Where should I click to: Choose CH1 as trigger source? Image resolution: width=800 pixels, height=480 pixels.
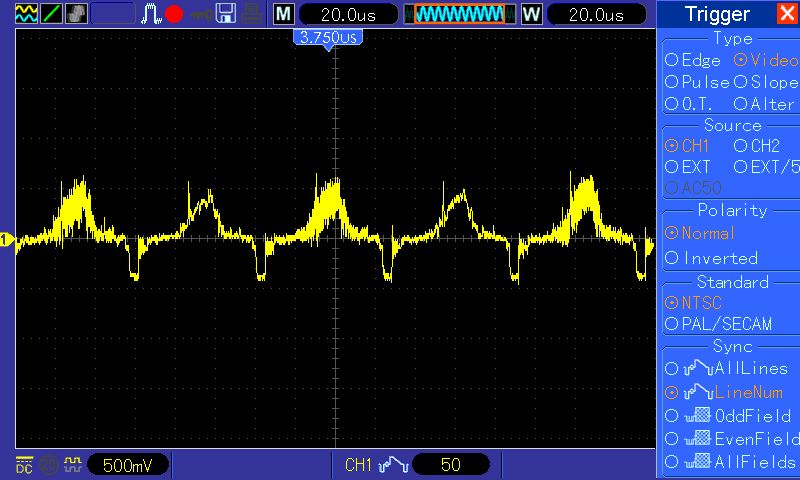(687, 146)
